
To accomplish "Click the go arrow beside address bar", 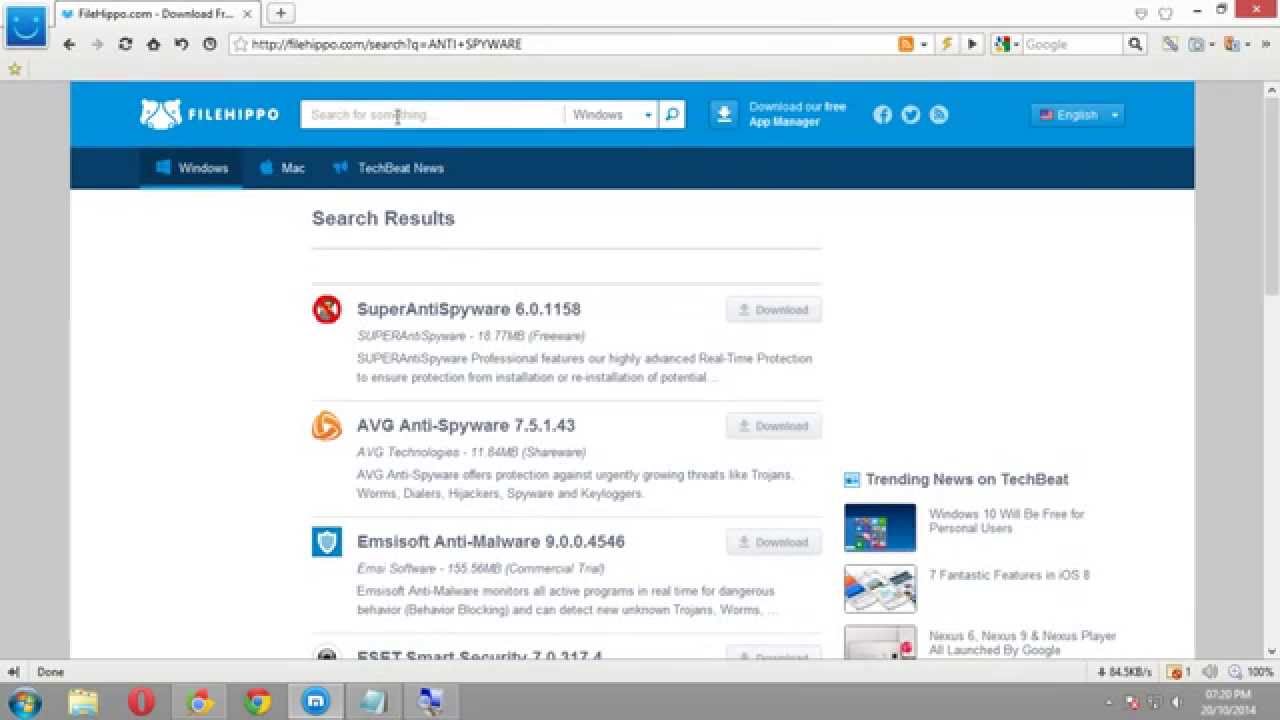I will click(971, 44).
